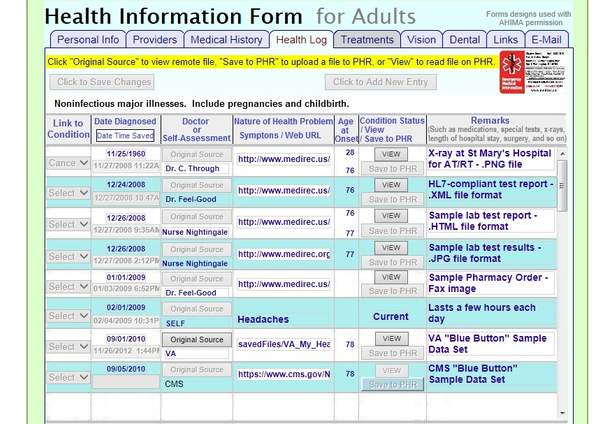Open the Select dropdown in 01/01/2009 row
The width and height of the screenshot is (615, 424).
[68, 287]
